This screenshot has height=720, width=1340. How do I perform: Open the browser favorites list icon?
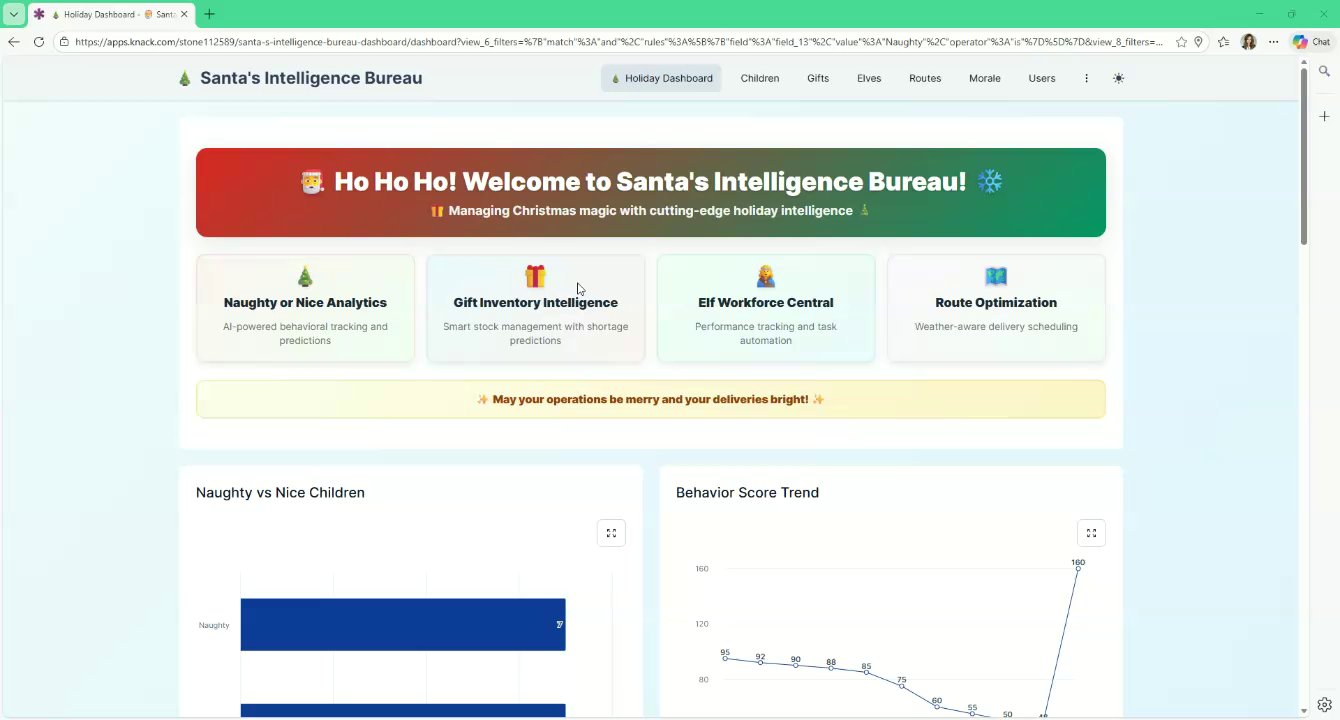[1223, 42]
